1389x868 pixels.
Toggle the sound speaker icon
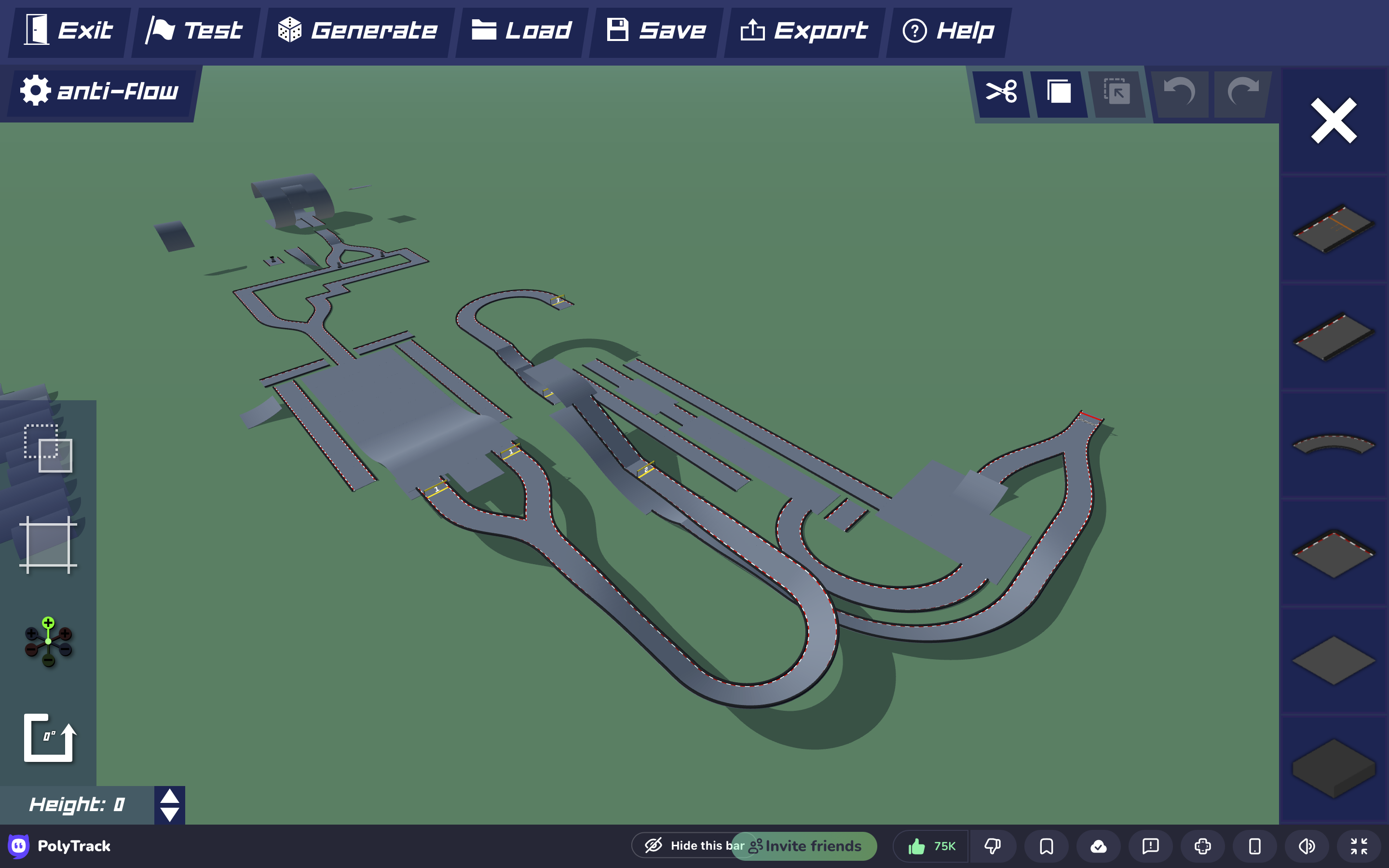pos(1307,846)
